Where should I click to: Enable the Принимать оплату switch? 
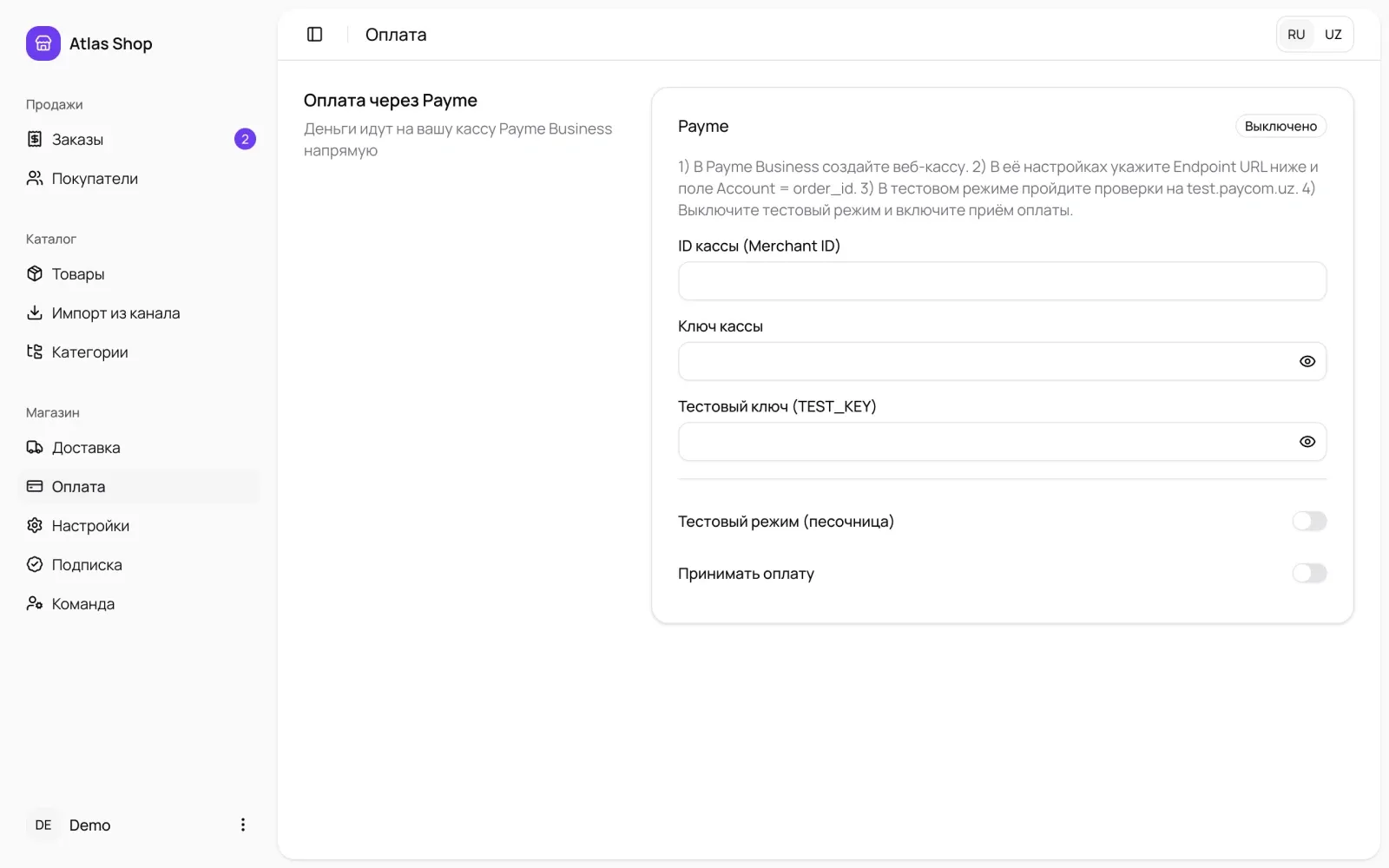[x=1309, y=573]
